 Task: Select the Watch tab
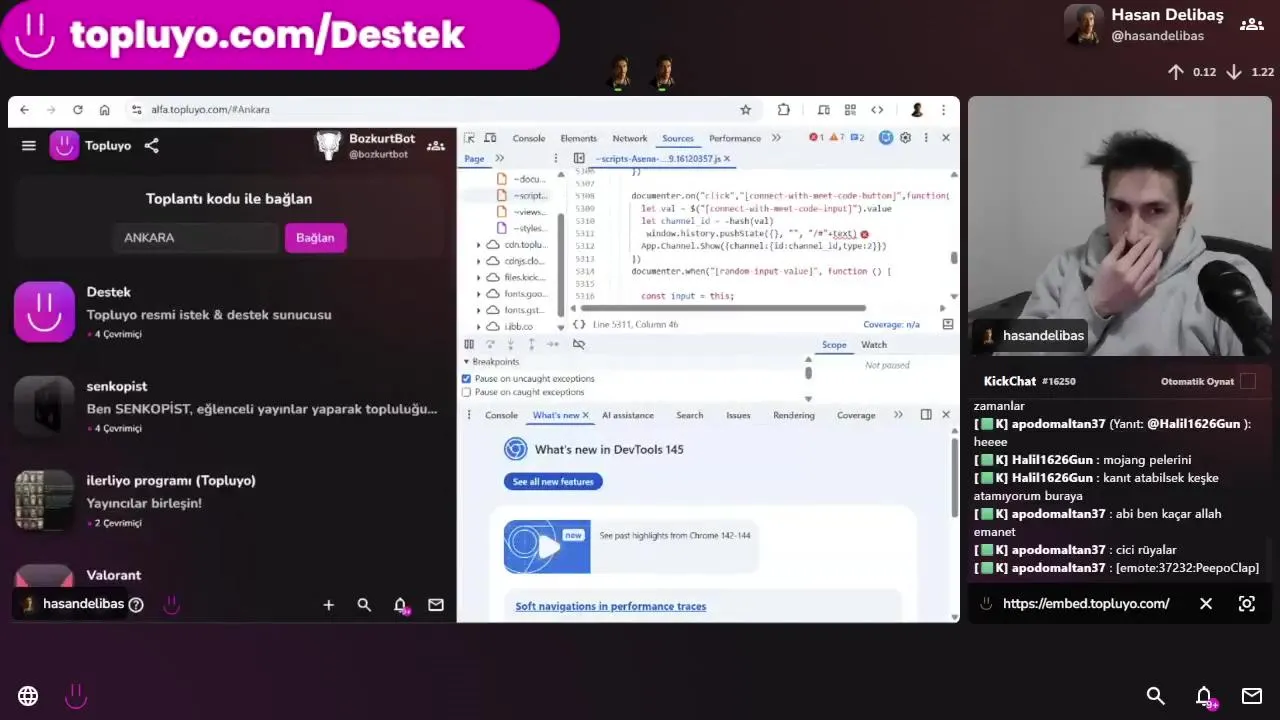(874, 345)
